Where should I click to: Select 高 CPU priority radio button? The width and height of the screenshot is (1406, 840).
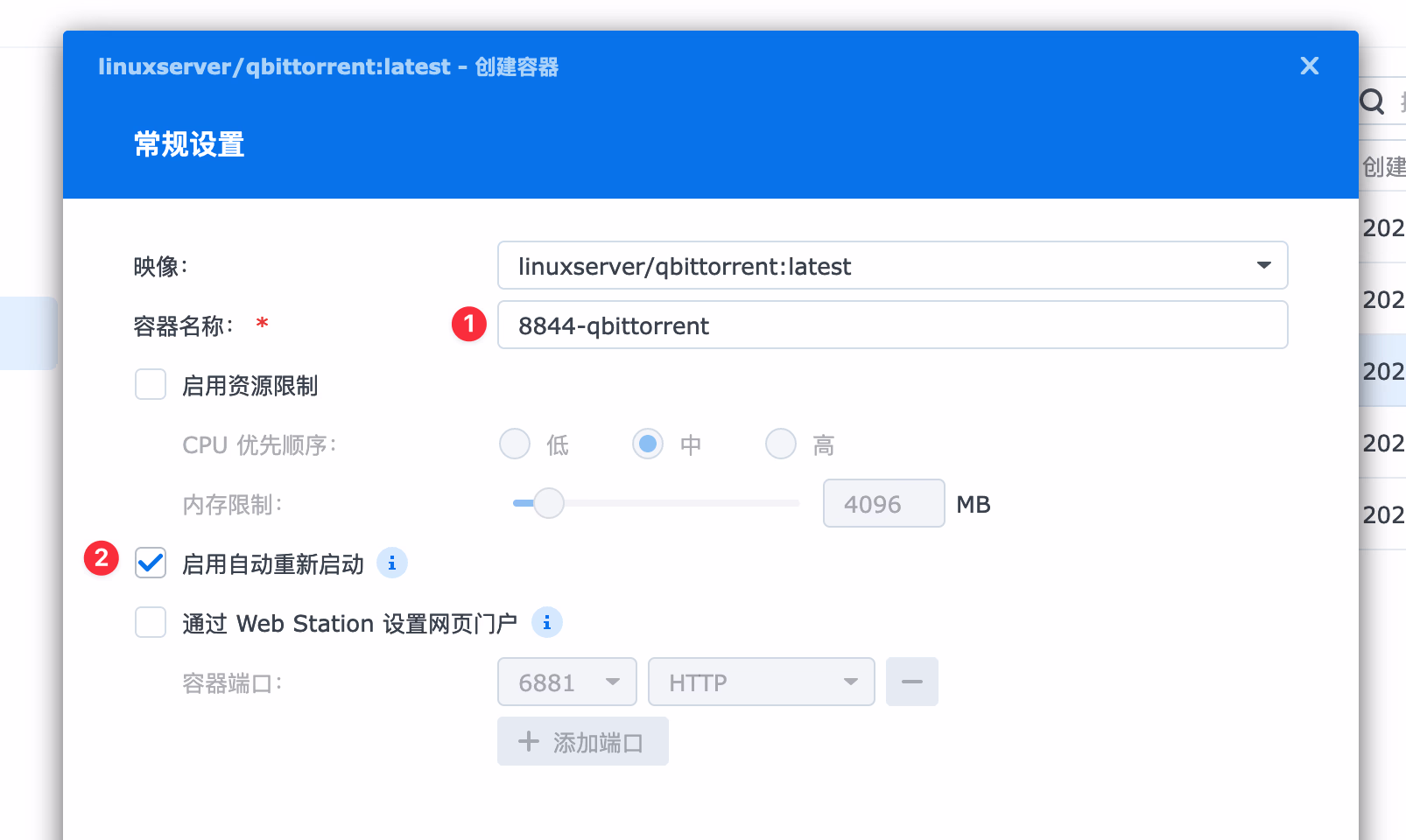pyautogui.click(x=781, y=444)
